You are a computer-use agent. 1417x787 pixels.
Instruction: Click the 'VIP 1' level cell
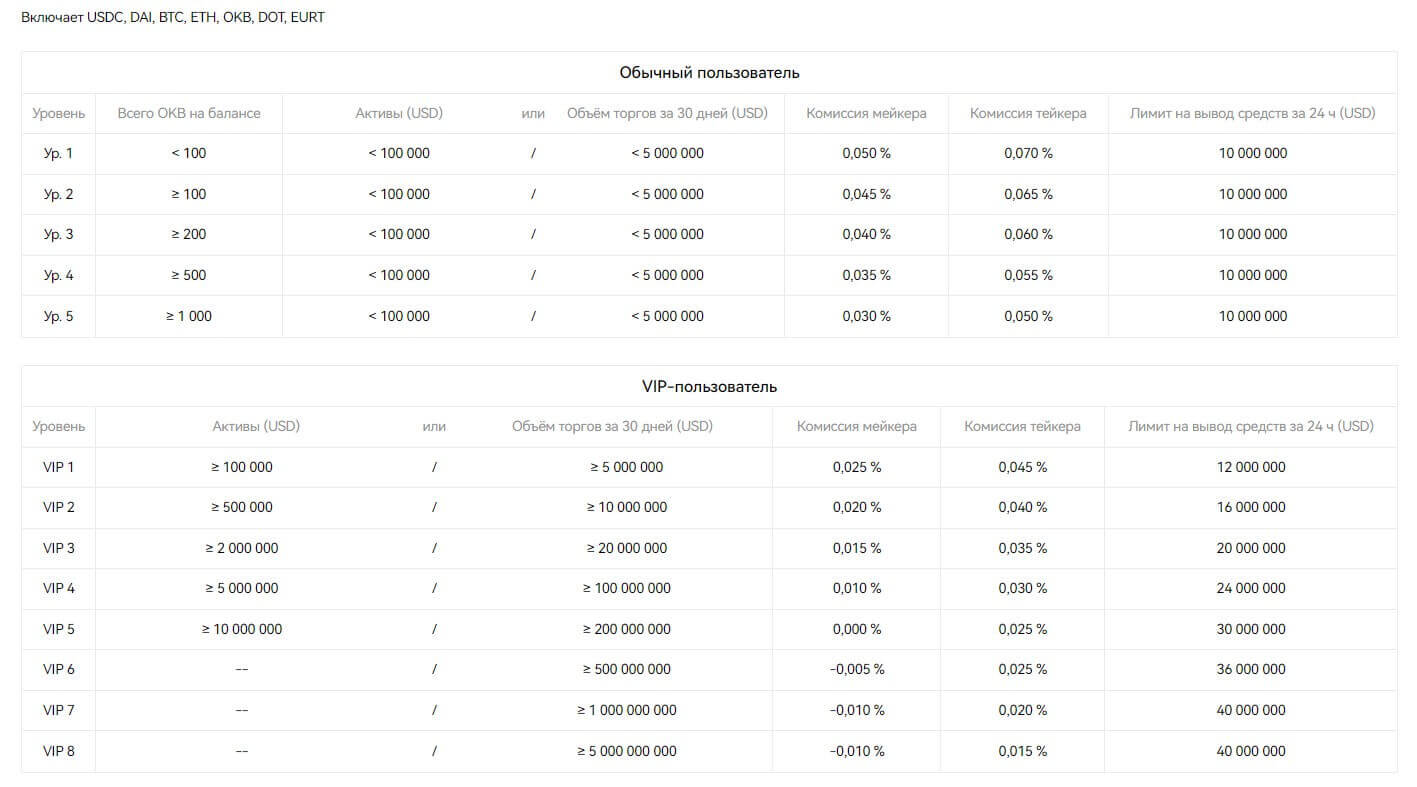(58, 467)
